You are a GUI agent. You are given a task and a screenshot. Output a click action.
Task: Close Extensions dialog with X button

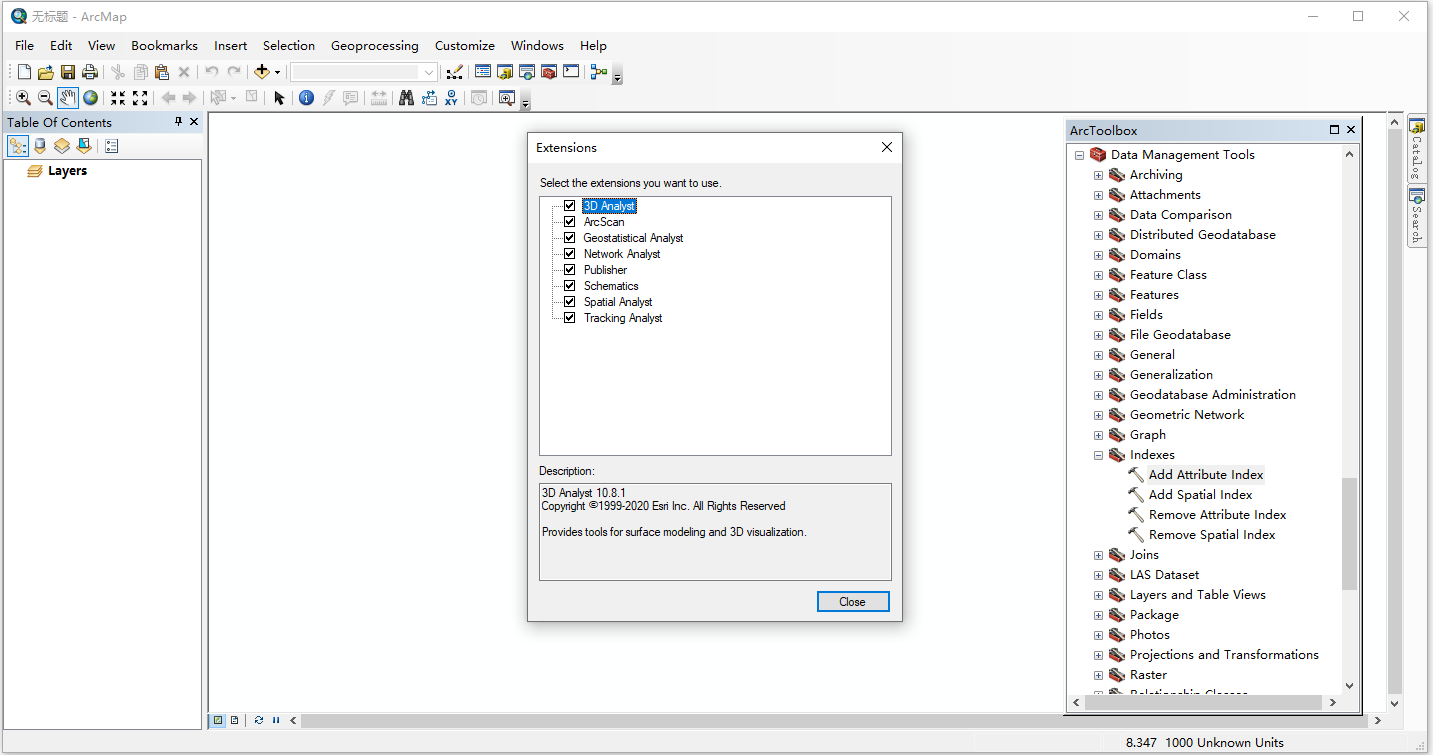click(x=887, y=147)
